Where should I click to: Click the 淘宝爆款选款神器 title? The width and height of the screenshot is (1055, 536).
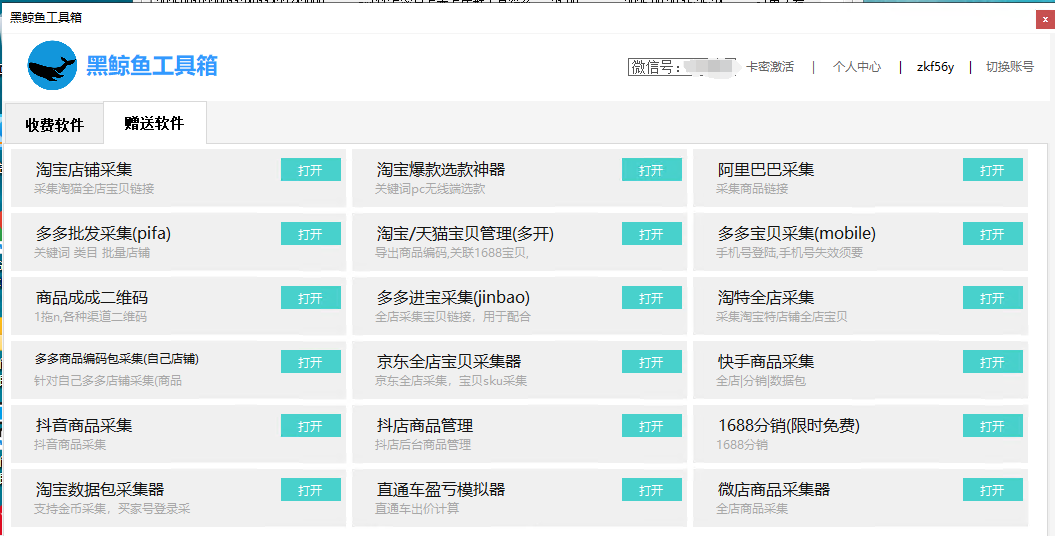coord(441,169)
